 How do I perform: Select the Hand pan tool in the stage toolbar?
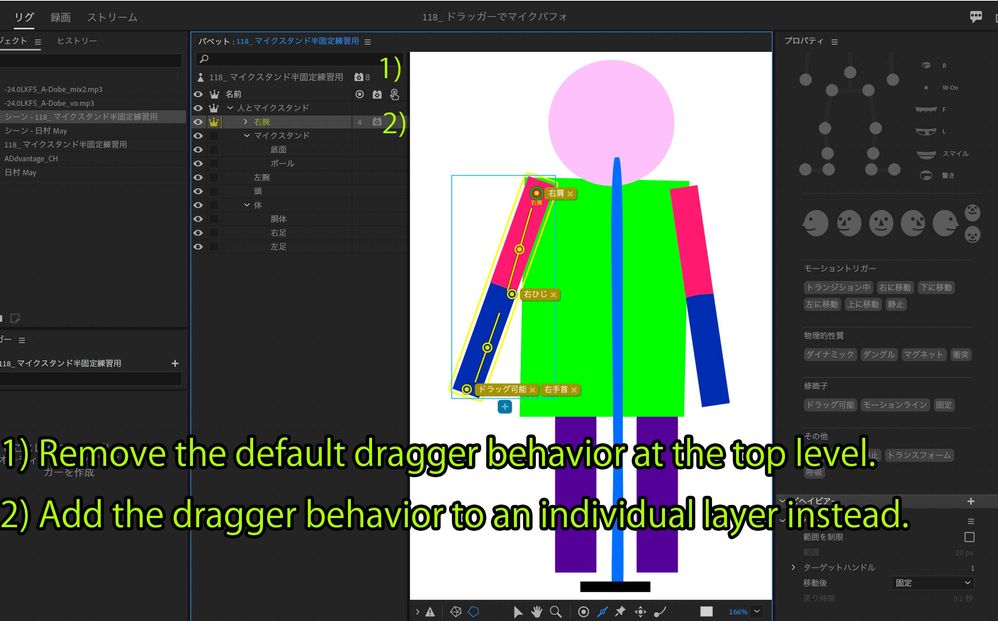click(x=535, y=610)
